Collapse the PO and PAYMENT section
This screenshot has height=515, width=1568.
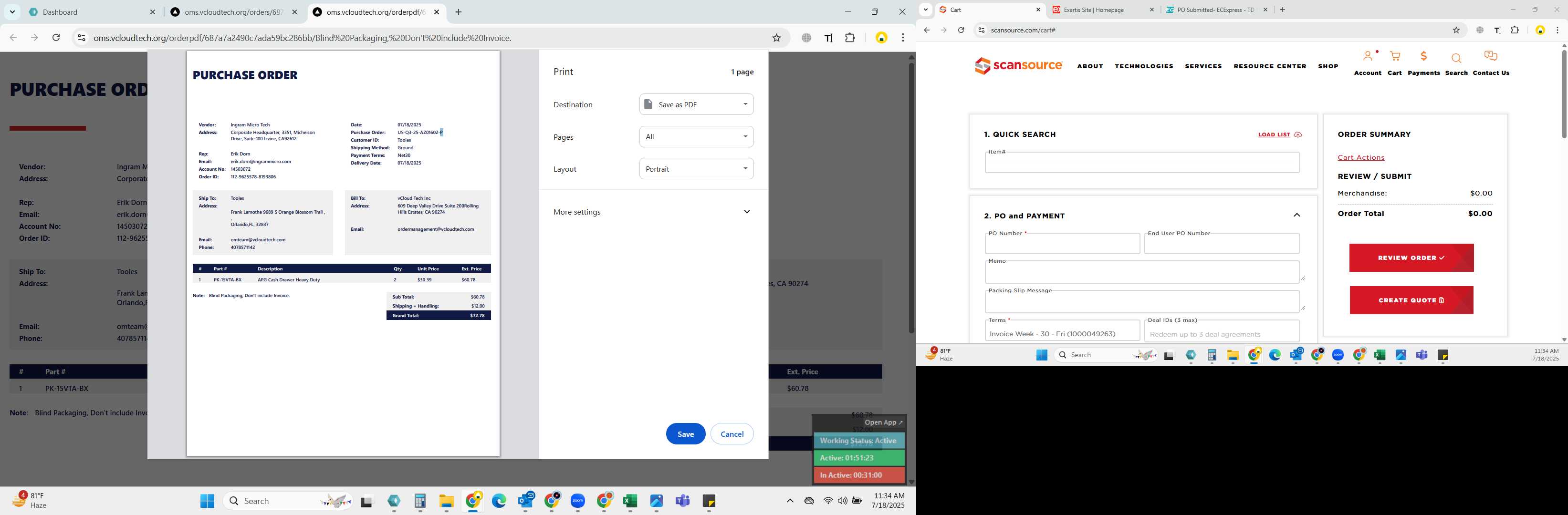tap(1296, 215)
